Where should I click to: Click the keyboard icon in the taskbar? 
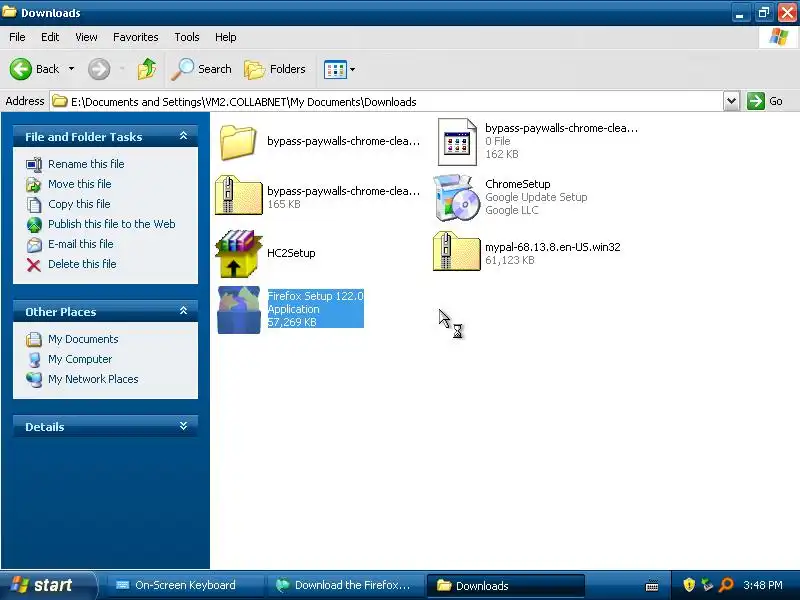point(652,586)
